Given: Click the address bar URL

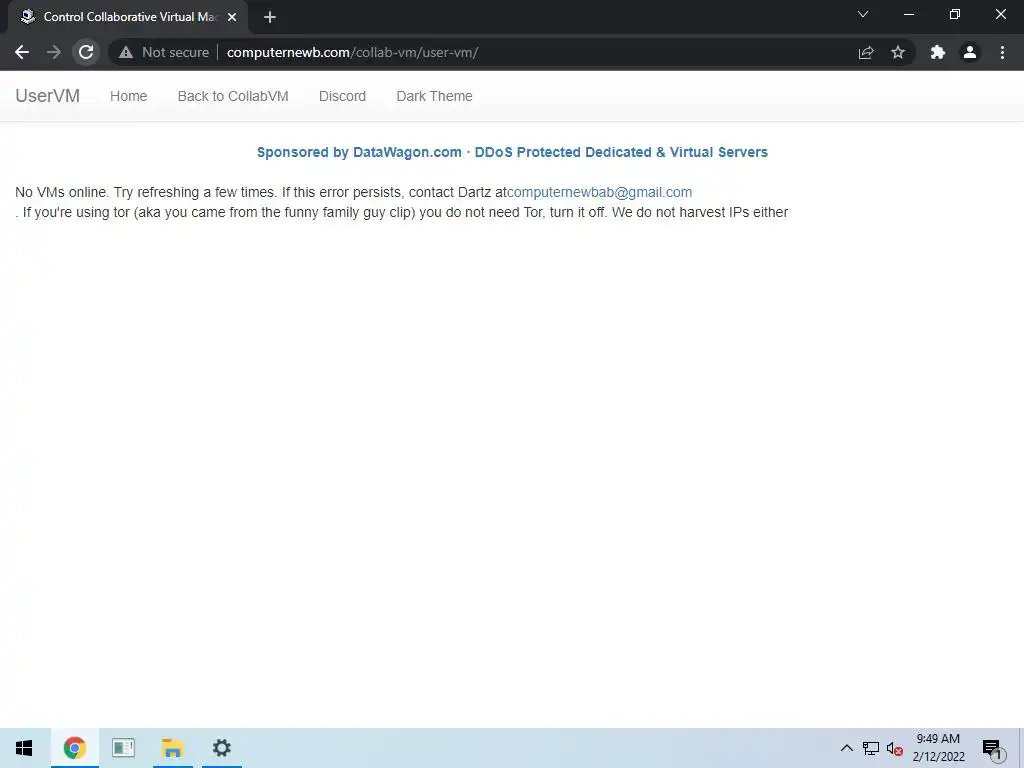Looking at the screenshot, I should pyautogui.click(x=353, y=52).
